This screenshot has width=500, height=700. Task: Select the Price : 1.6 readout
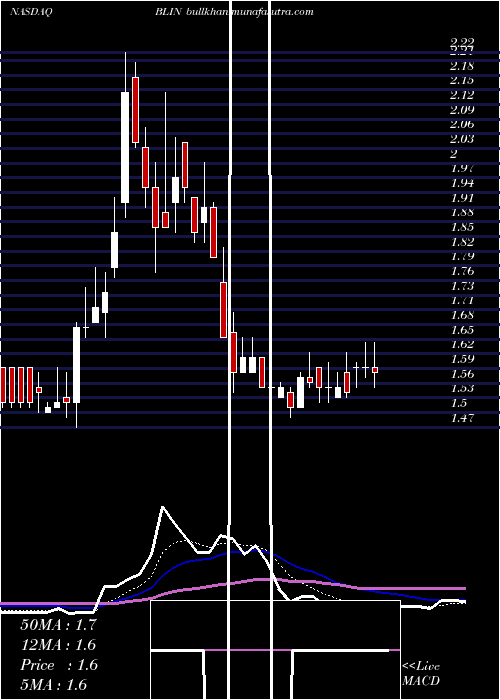click(x=59, y=665)
